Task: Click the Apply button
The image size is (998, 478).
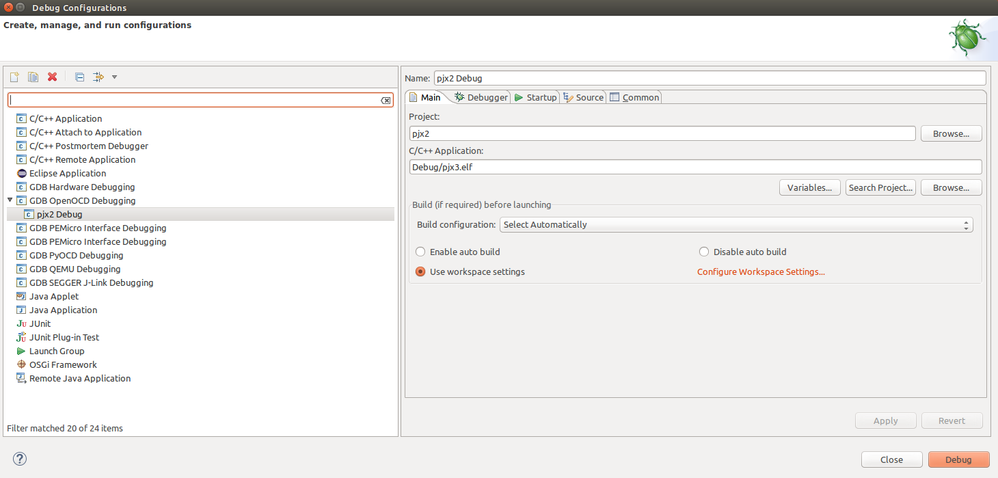Action: coord(885,421)
